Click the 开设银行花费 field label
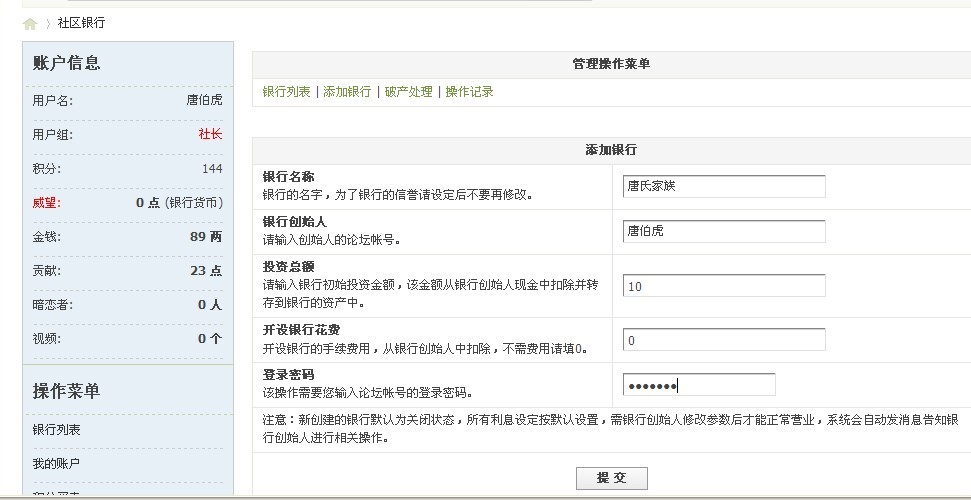 click(x=301, y=330)
